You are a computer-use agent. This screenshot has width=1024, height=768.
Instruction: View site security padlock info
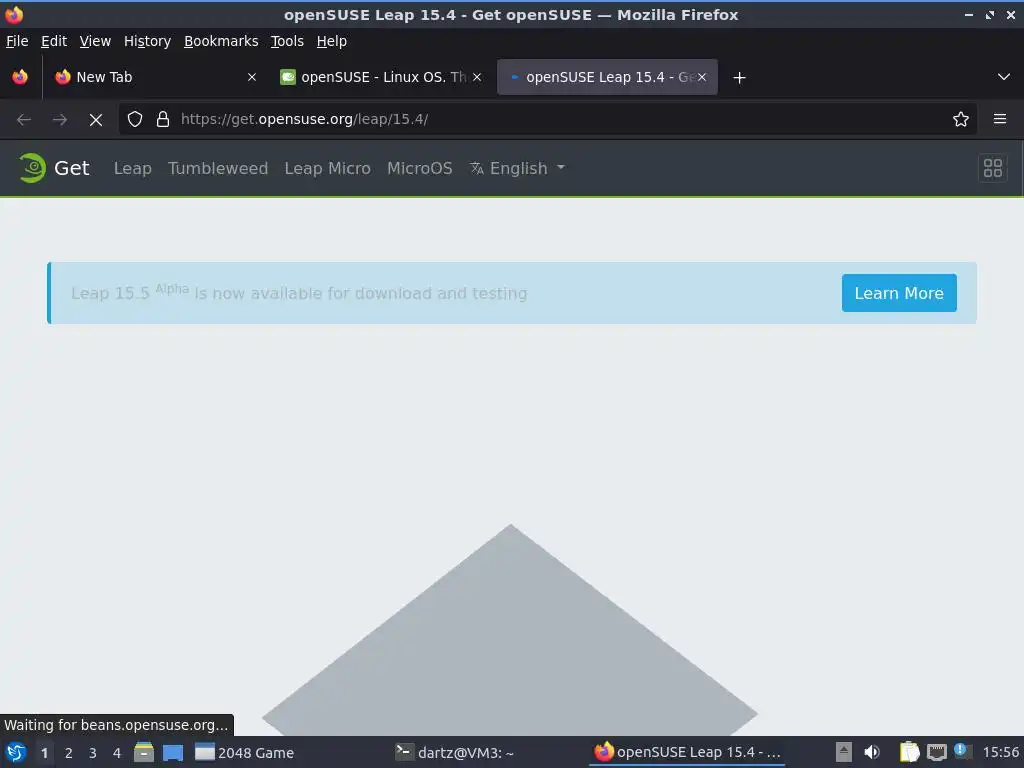click(163, 119)
